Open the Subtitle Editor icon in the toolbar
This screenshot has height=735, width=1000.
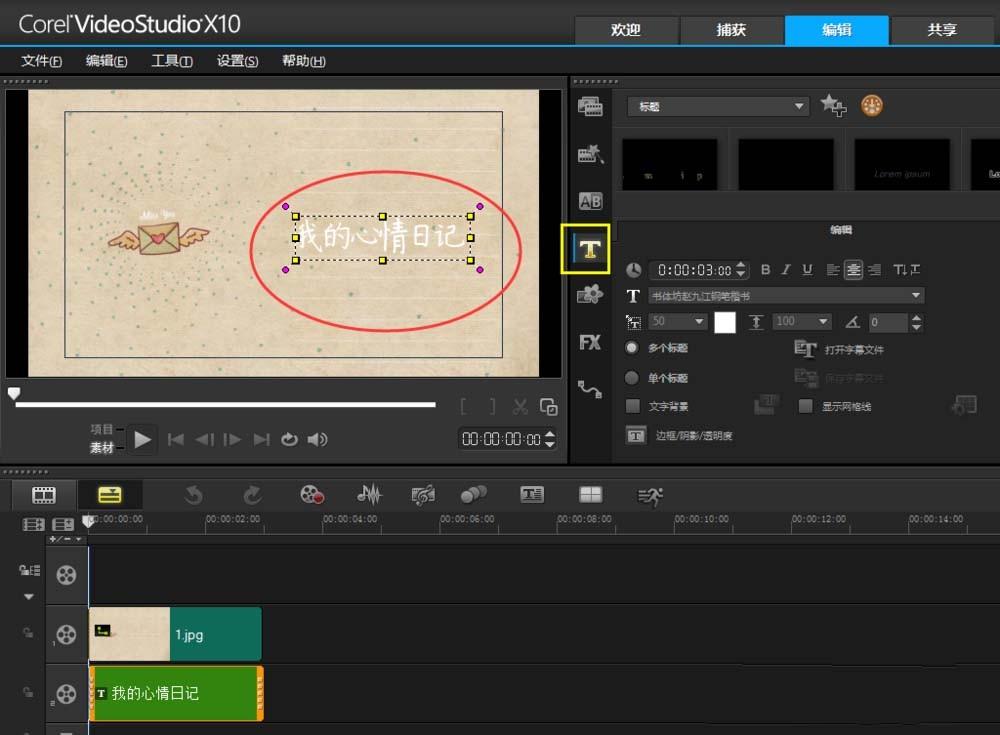[532, 494]
